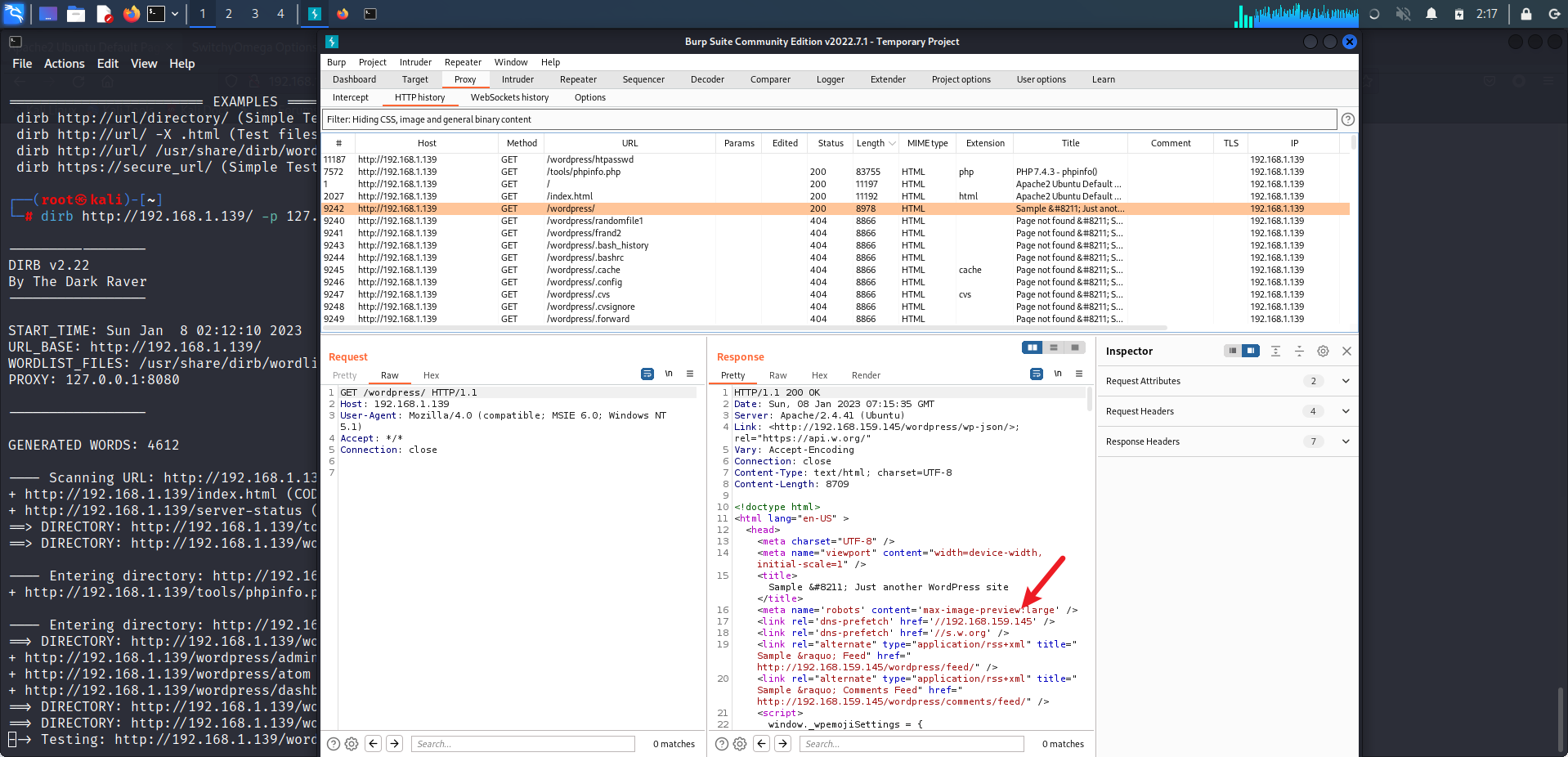
Task: Open Request pane hamburger options menu
Action: [690, 374]
